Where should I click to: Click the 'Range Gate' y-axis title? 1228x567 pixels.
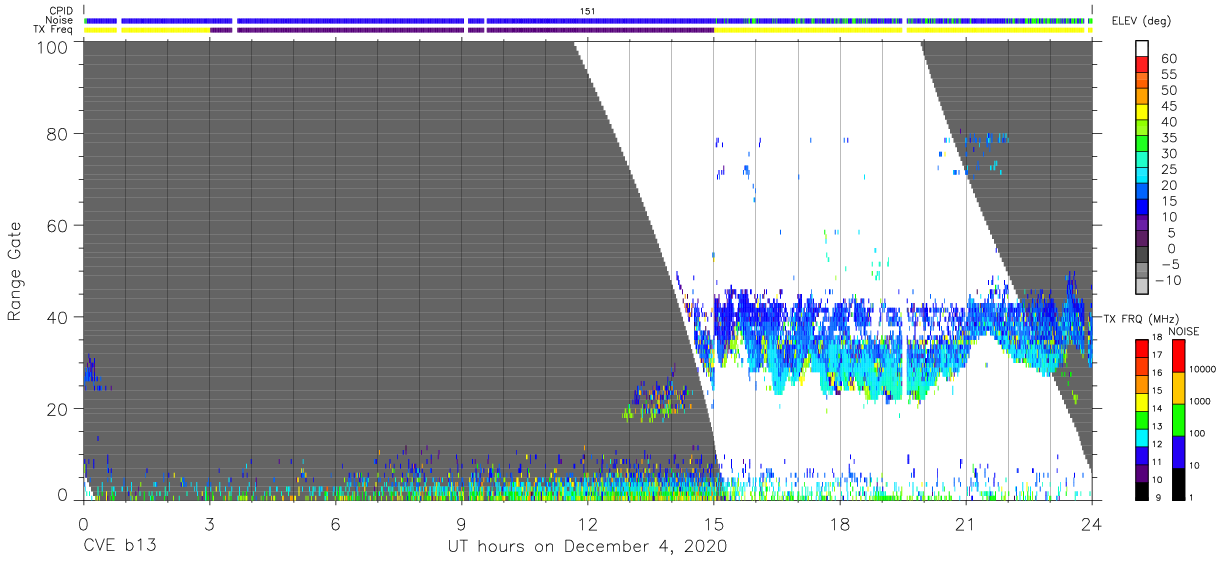click(15, 271)
